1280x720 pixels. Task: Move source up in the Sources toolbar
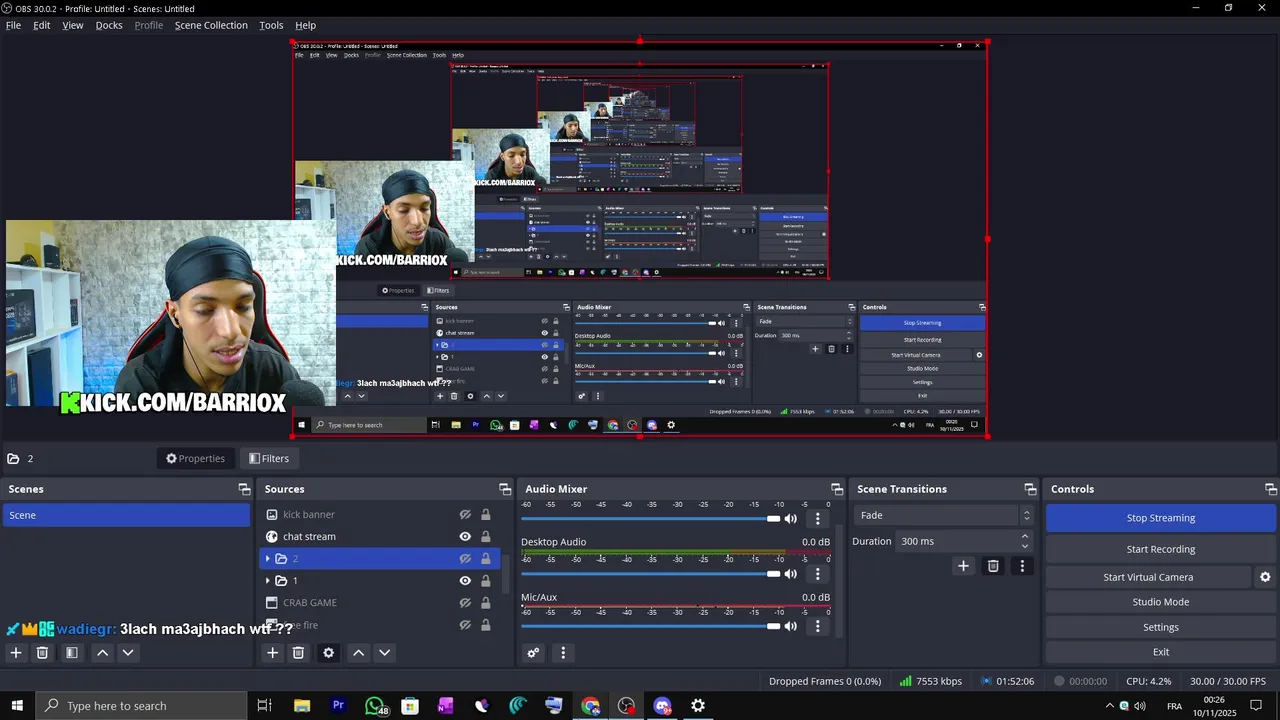click(358, 653)
